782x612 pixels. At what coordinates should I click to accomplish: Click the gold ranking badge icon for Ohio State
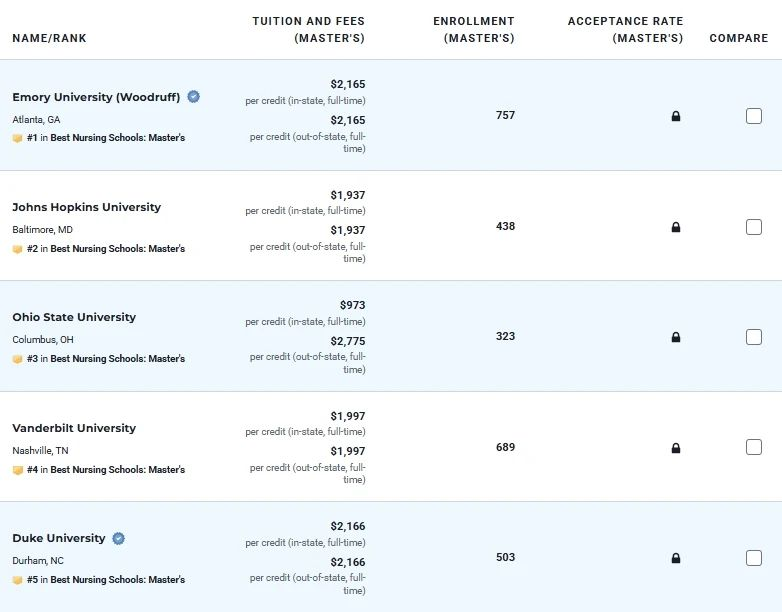[17, 359]
